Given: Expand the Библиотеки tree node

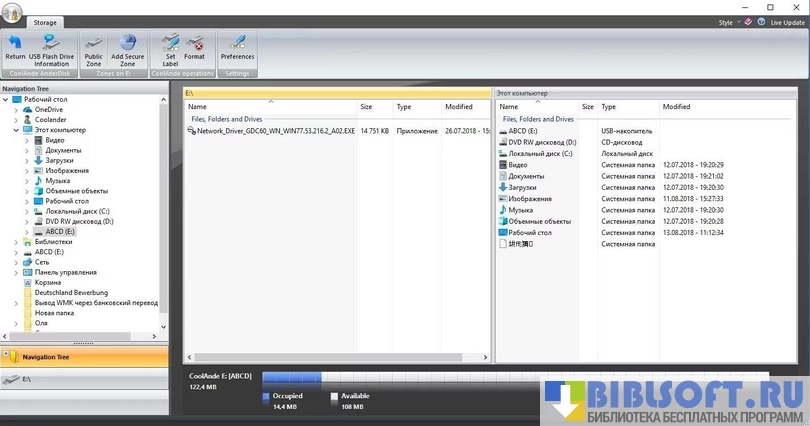Looking at the screenshot, I should (x=16, y=241).
